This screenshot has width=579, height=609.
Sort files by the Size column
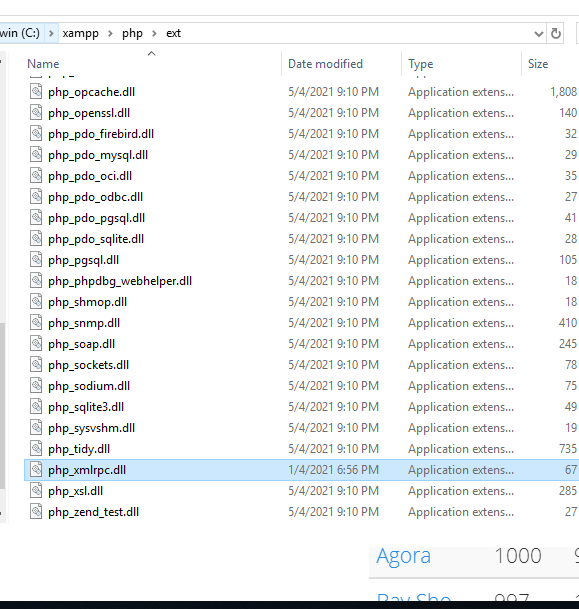[x=538, y=64]
